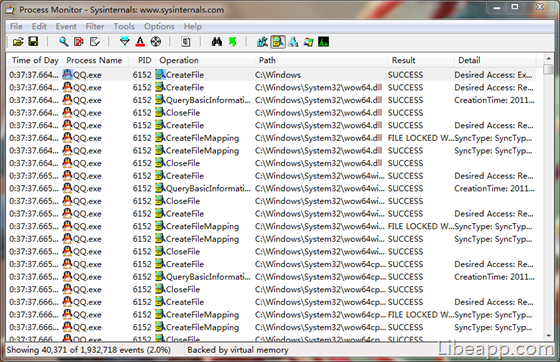Select the path cell 'C:\Windows' in first row
Viewport: 560px width, 362px height.
click(278, 75)
